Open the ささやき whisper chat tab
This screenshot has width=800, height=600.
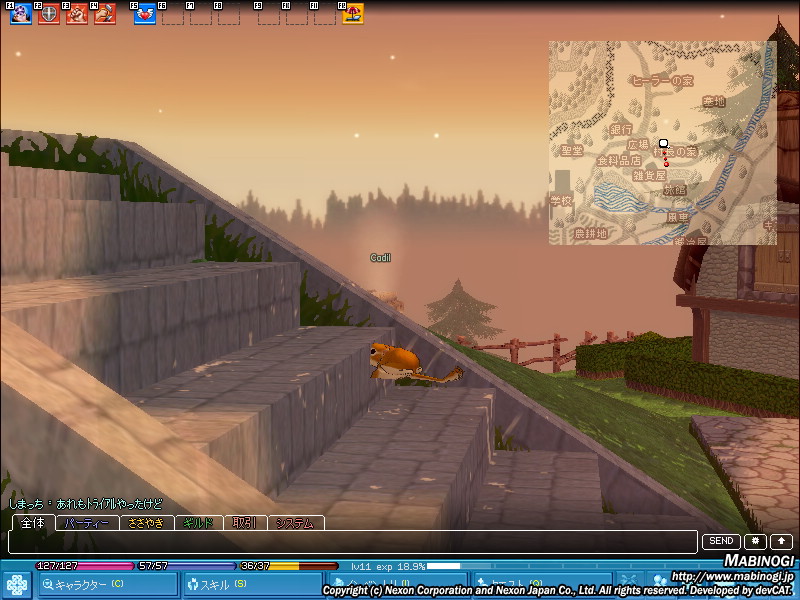pos(146,522)
